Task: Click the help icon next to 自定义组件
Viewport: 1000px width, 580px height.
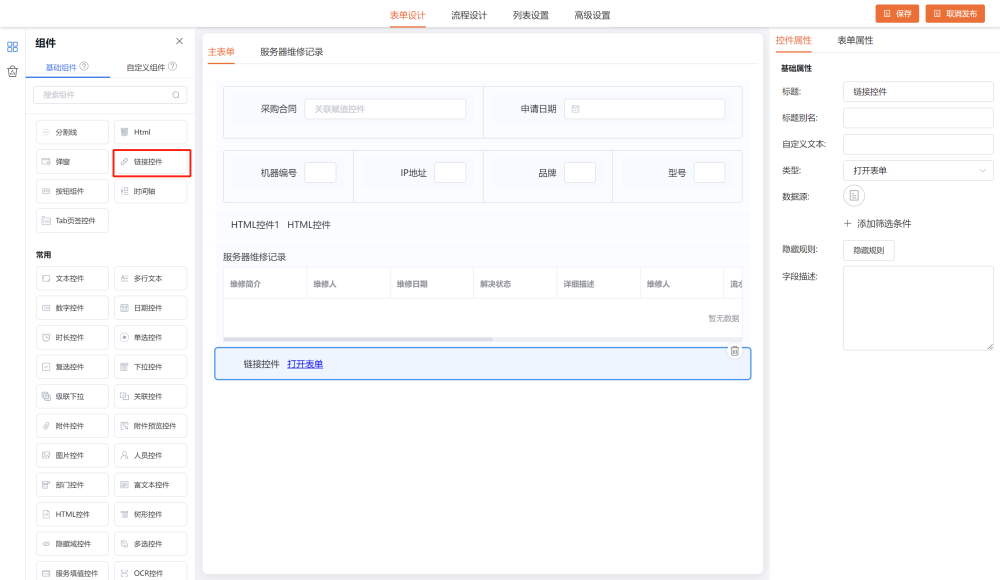Action: click(x=173, y=67)
